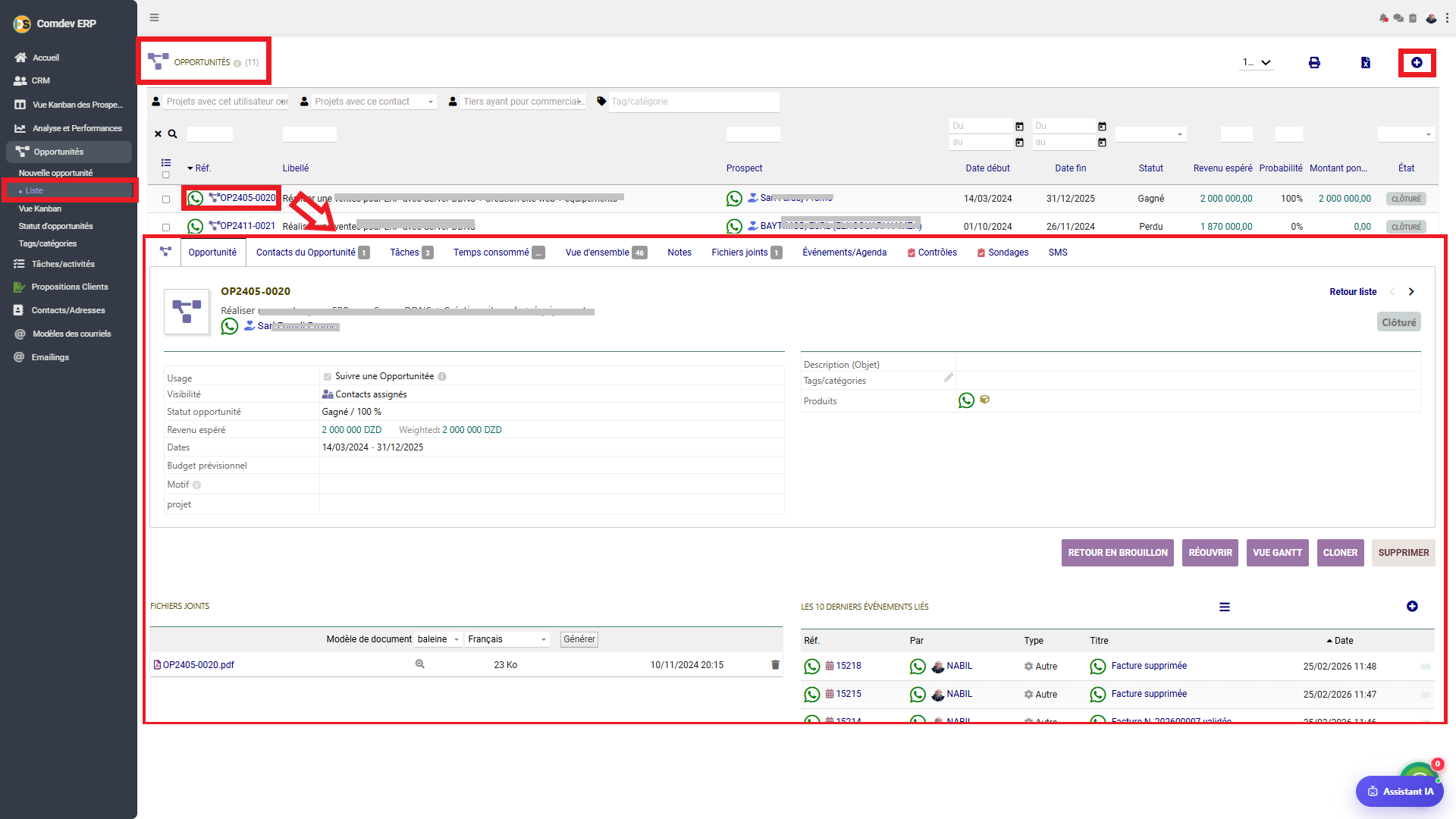Open document model baleine dropdown
This screenshot has width=1456, height=819.
coord(438,639)
